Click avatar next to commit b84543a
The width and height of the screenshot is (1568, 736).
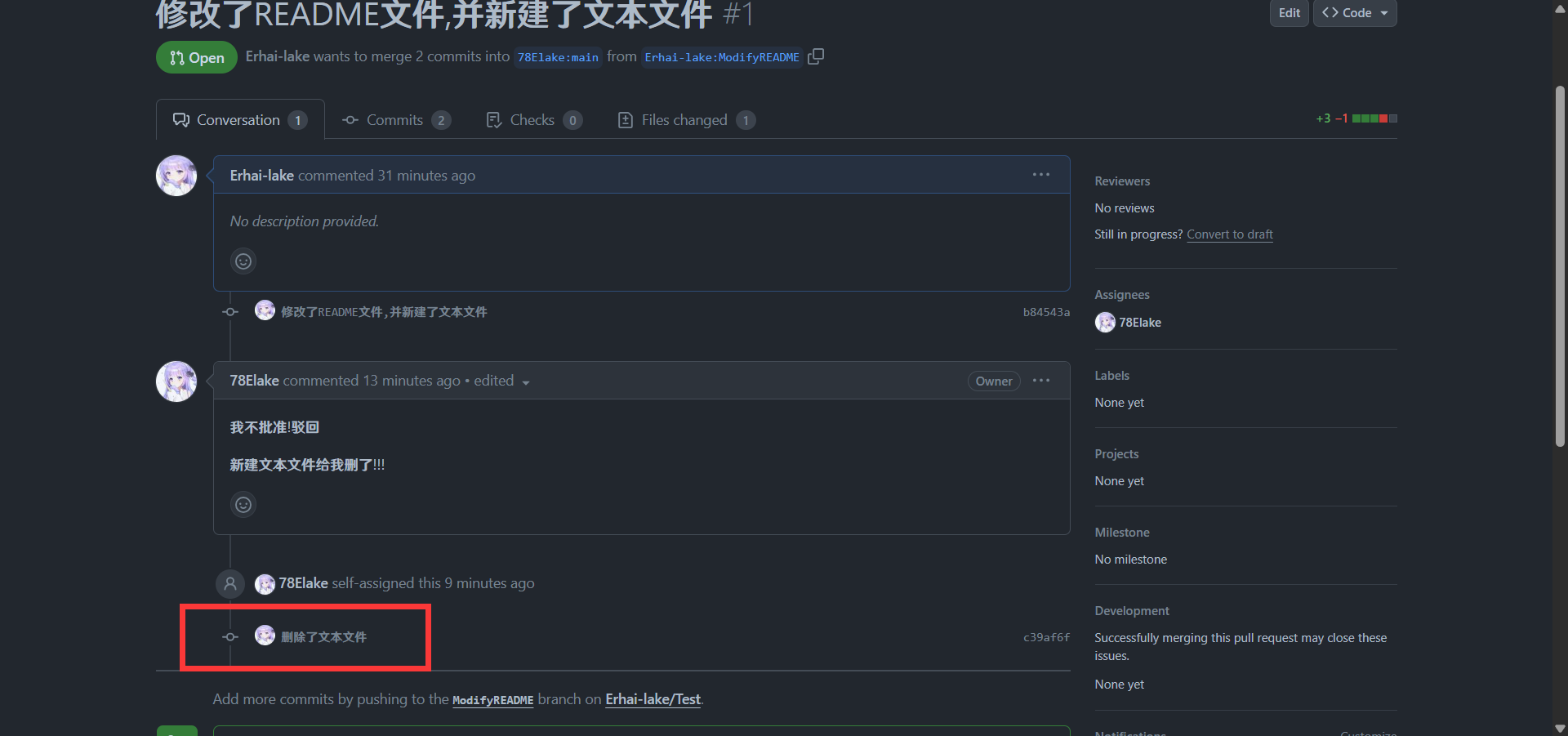coord(265,310)
